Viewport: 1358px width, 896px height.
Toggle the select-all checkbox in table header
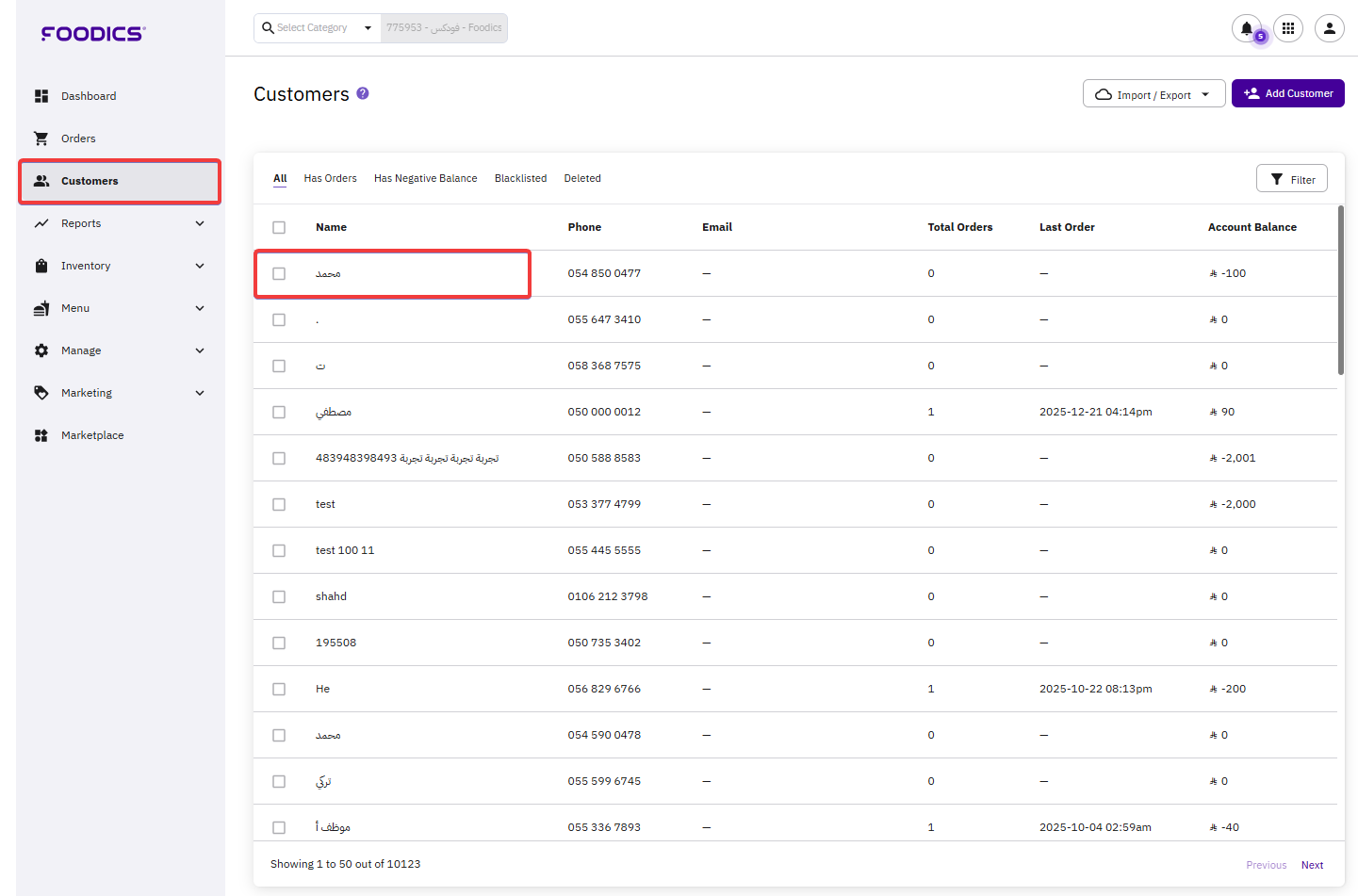point(279,227)
